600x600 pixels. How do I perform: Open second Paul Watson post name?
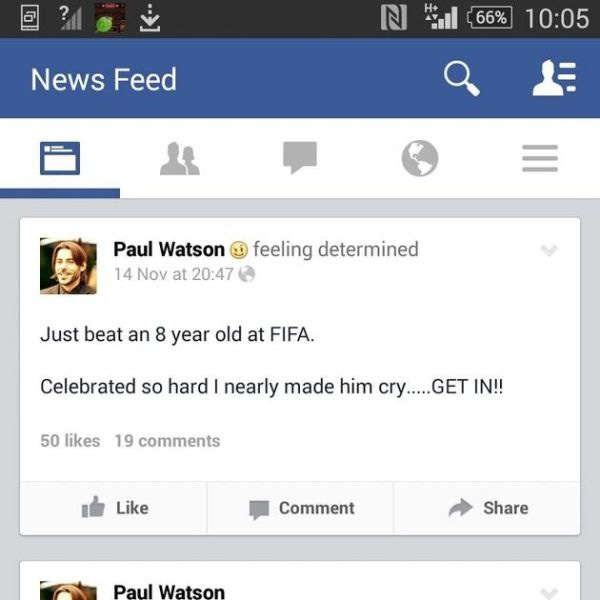[x=169, y=592]
